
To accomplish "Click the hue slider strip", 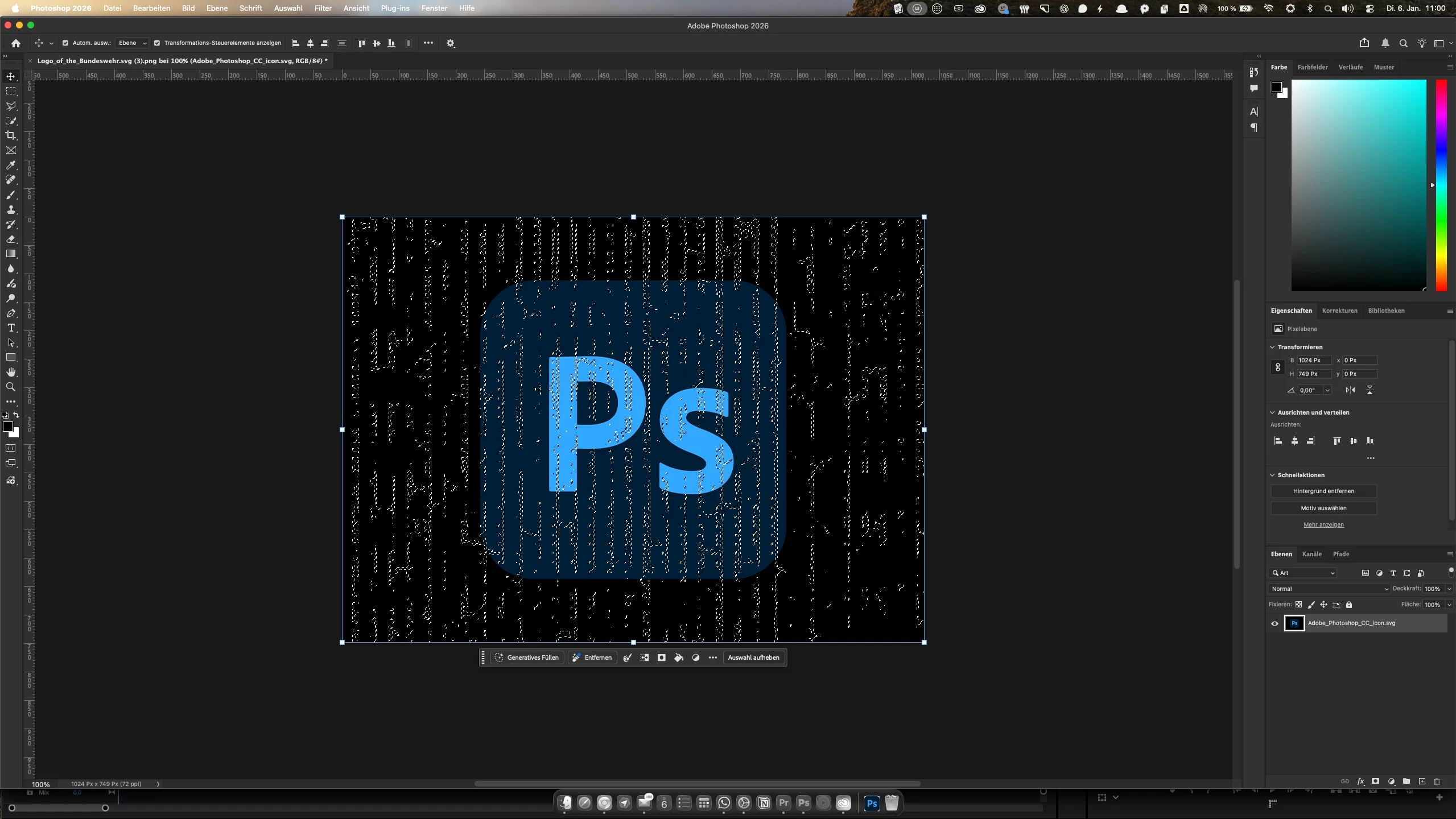I will (1441, 185).
